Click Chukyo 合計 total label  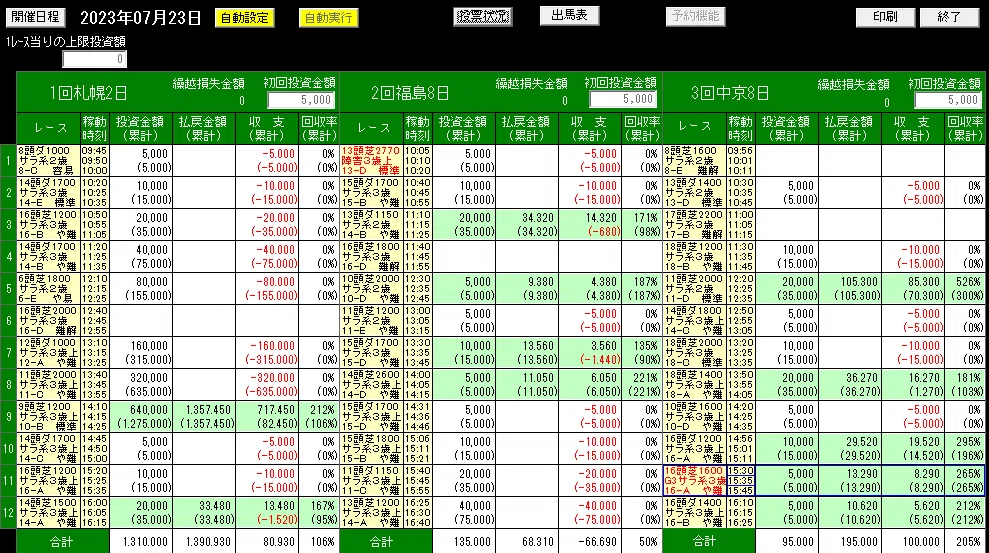(708, 542)
